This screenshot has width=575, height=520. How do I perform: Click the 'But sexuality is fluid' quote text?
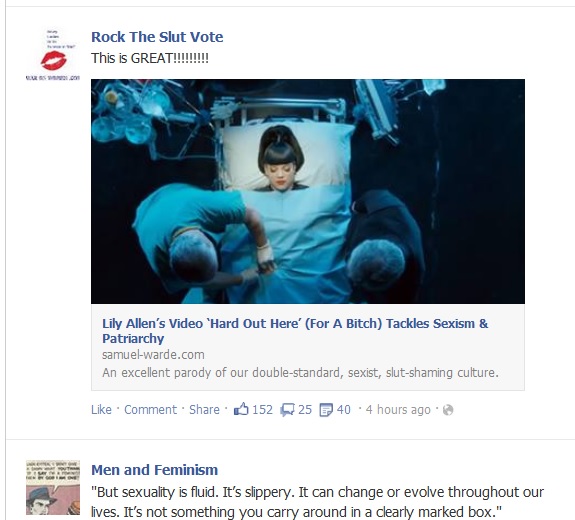(317, 502)
